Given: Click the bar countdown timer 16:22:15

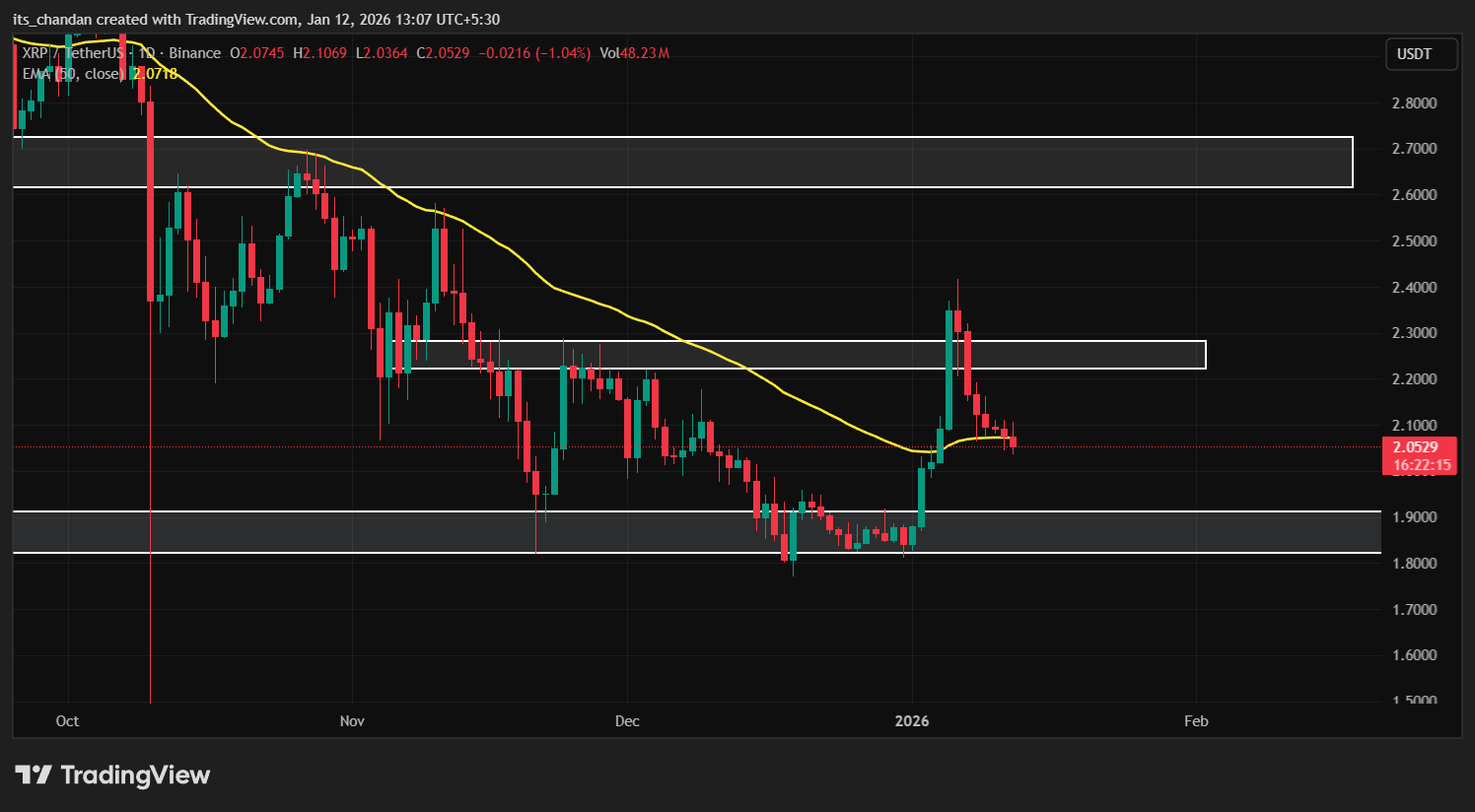Looking at the screenshot, I should click(x=1421, y=465).
